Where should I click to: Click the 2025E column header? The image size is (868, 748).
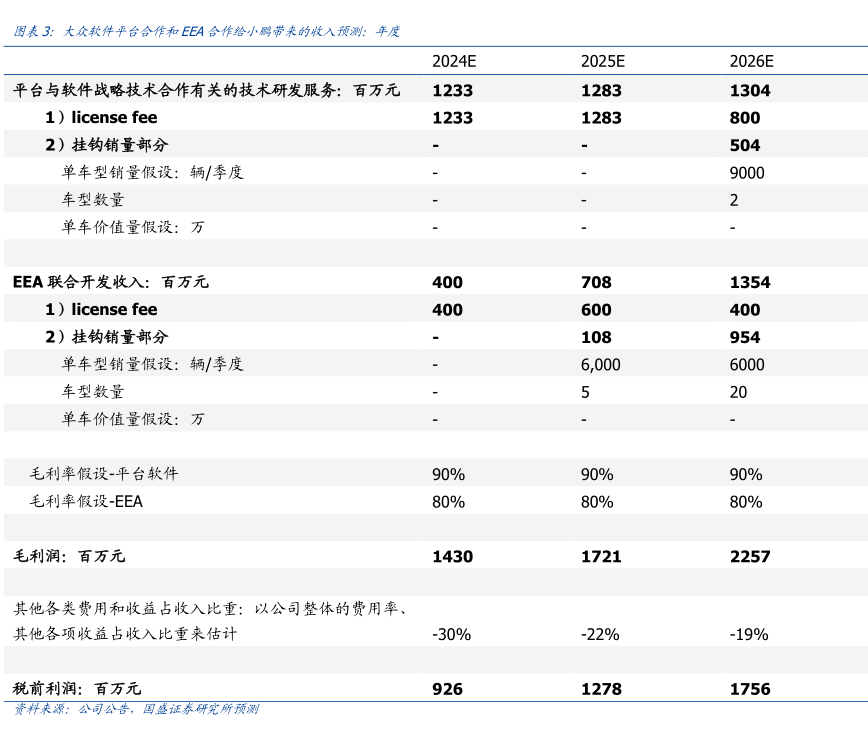pos(603,61)
